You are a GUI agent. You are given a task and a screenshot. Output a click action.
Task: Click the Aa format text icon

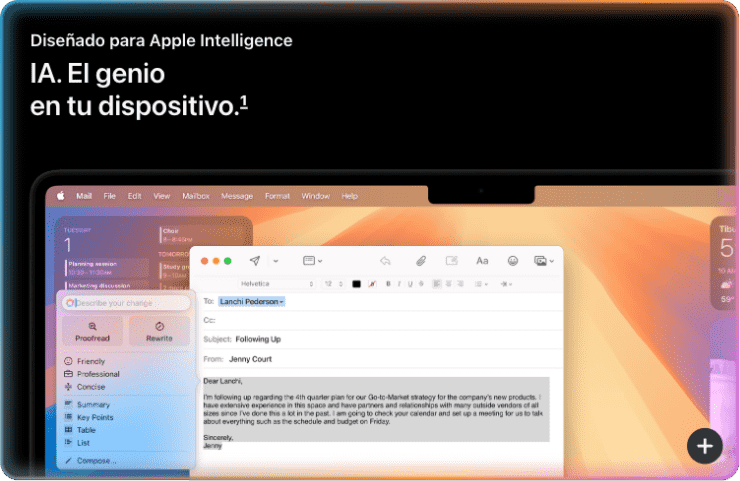point(482,261)
